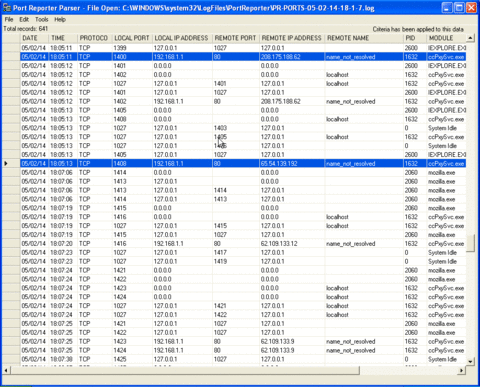Click local port 1414 in the 0.0.0.0 row
This screenshot has width=480, height=387.
tap(132, 172)
